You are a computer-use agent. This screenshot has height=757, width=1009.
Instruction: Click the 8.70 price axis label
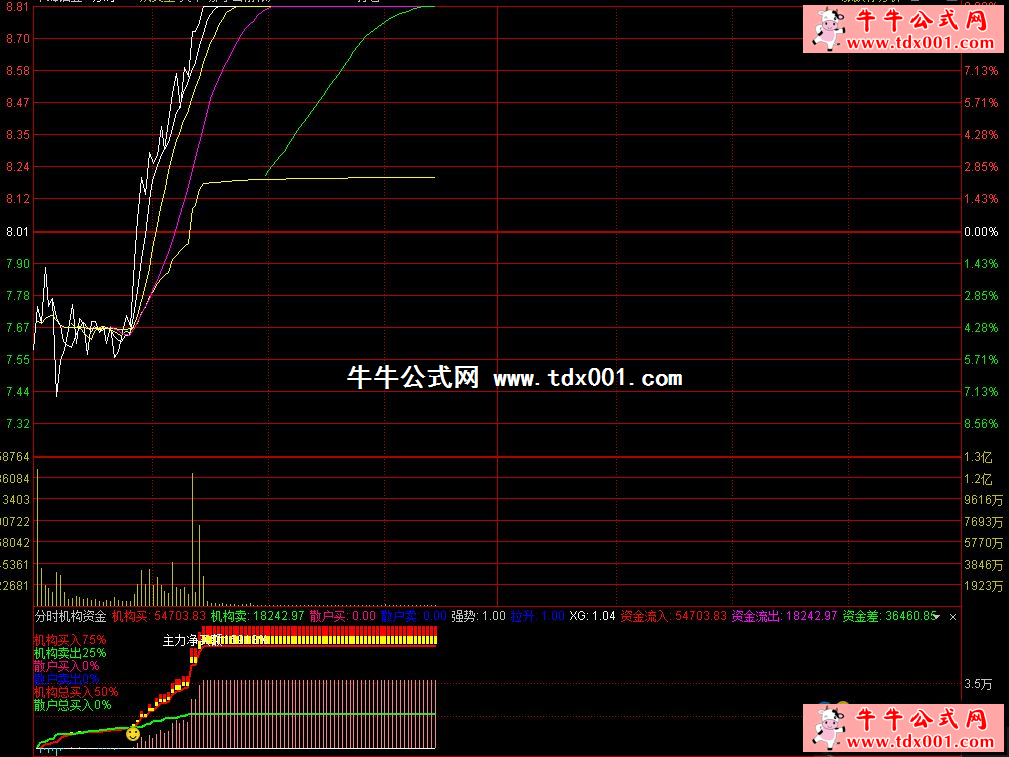[x=17, y=39]
